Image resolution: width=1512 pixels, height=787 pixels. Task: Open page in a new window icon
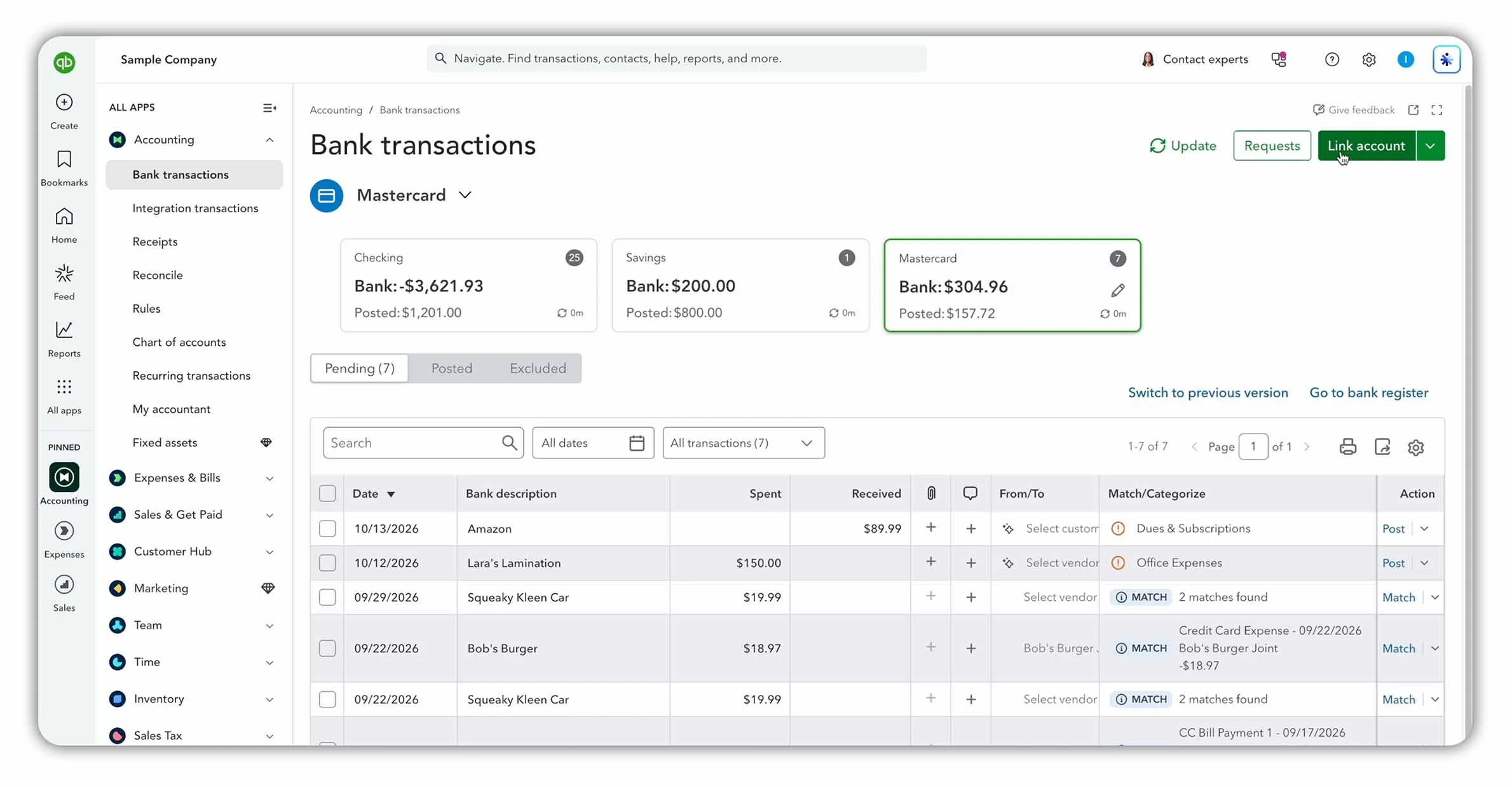pos(1413,110)
